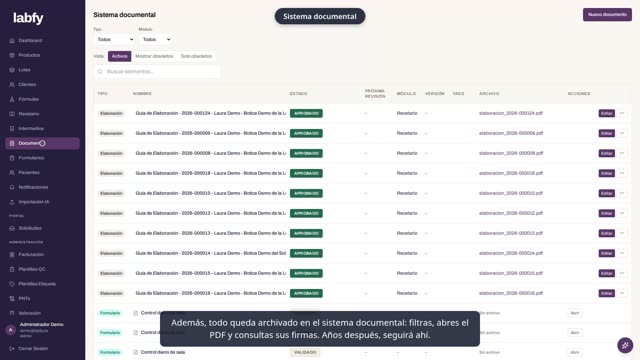Go to Facturación in sidebar

(x=31, y=255)
